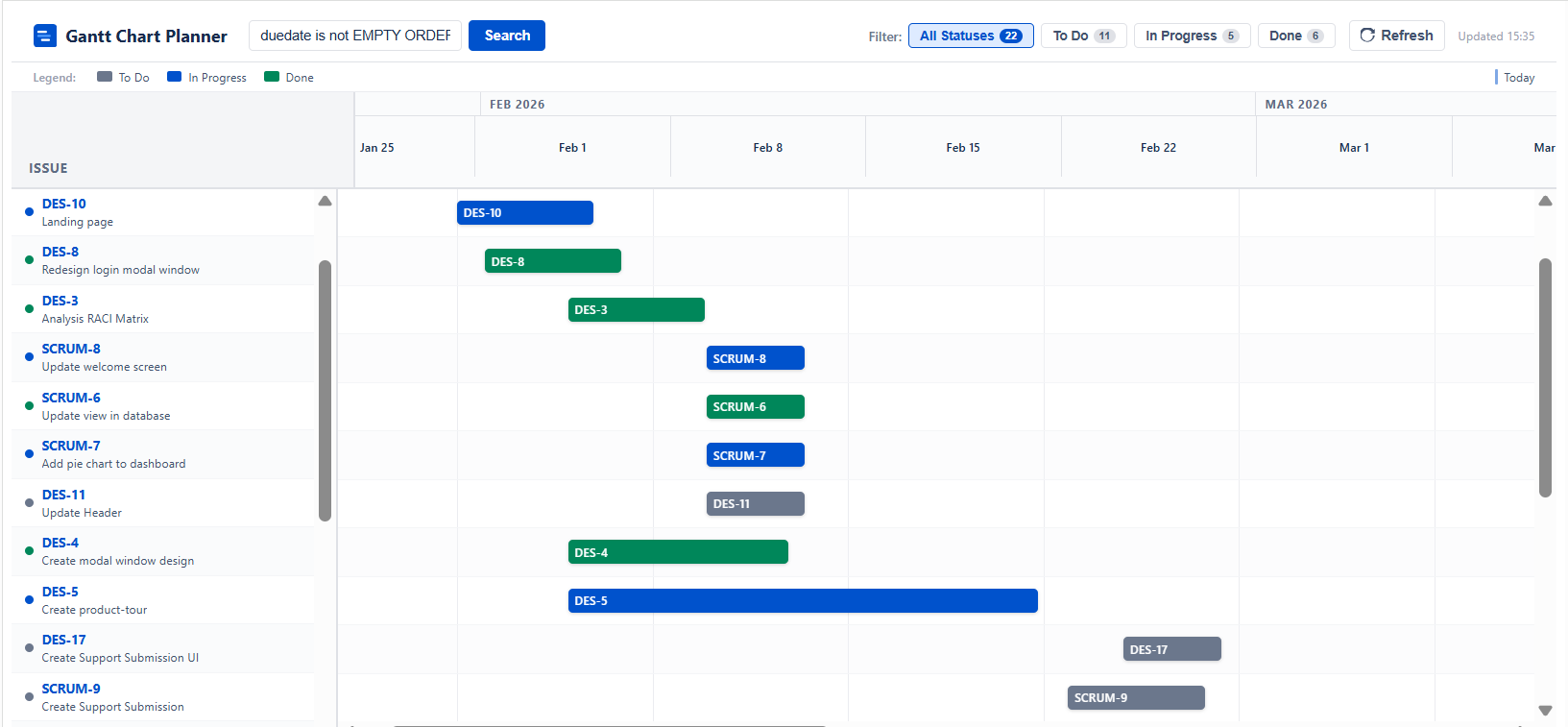
Task: Click the Done legend swatch
Action: coord(272,77)
